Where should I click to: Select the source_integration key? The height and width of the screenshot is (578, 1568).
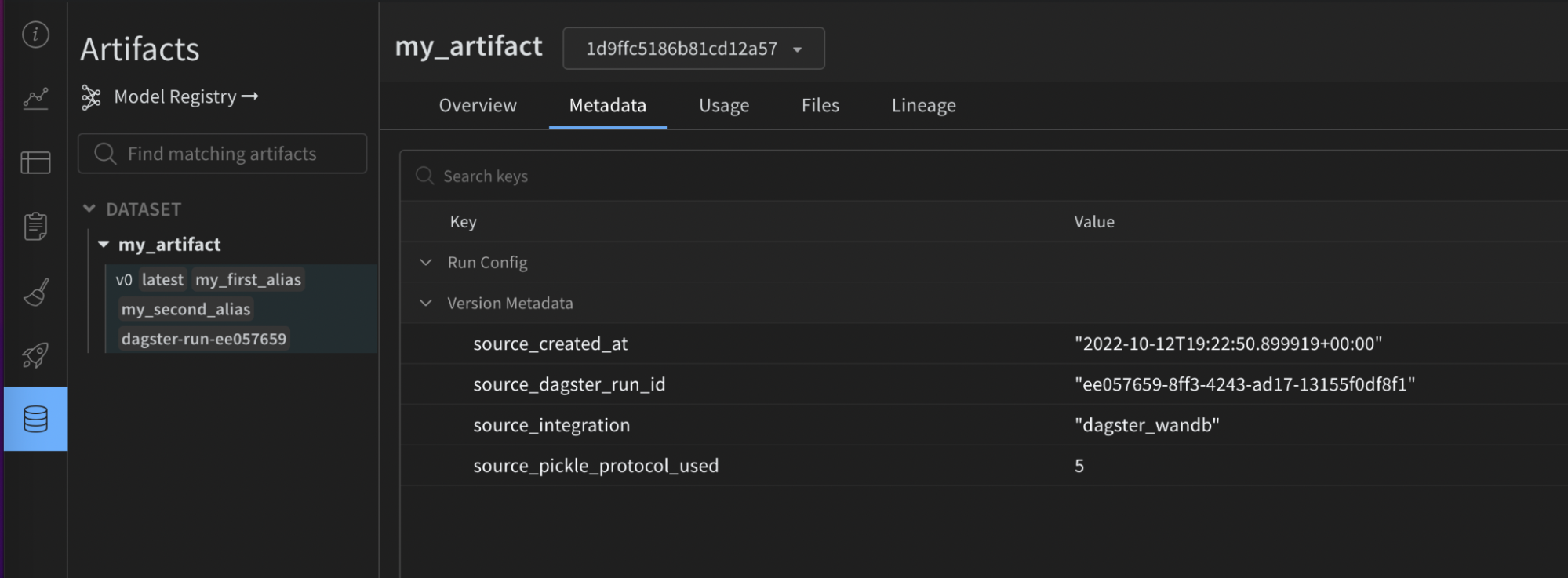(551, 425)
